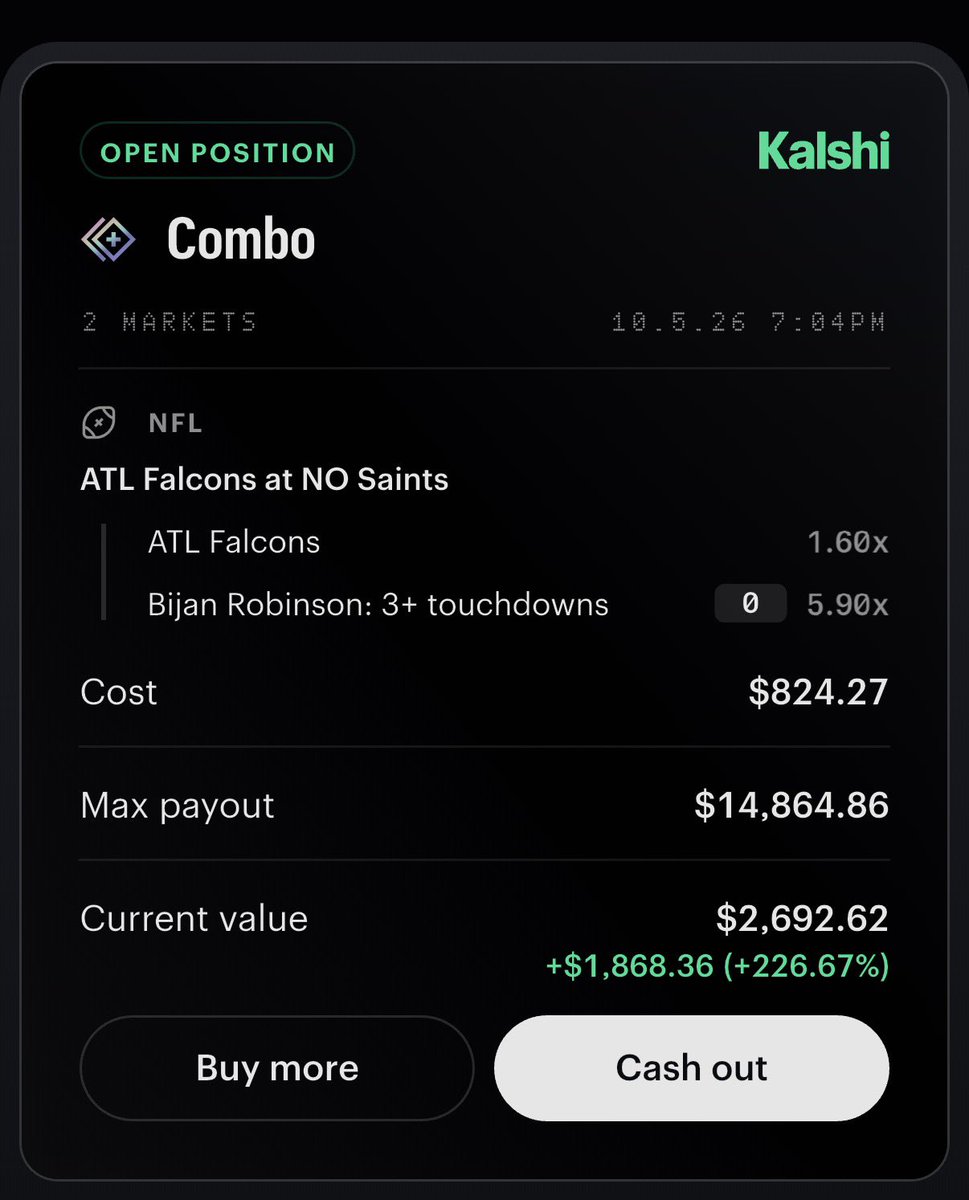
Task: Click the NFL league label
Action: coord(175,423)
